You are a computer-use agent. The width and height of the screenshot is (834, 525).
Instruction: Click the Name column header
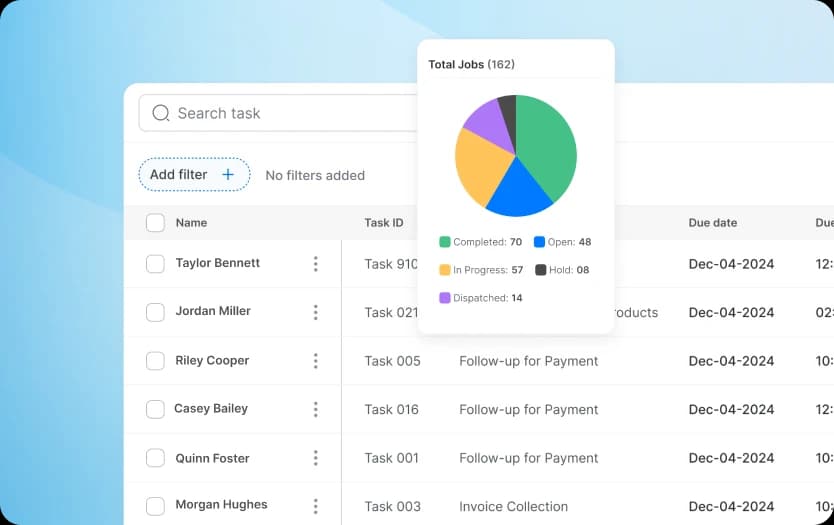coord(191,223)
